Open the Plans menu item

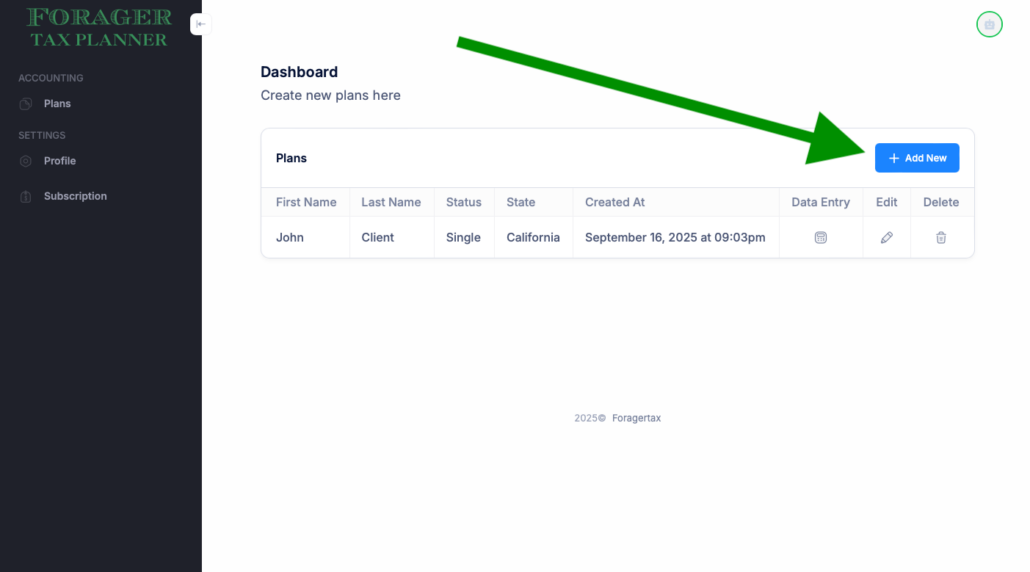coord(57,104)
